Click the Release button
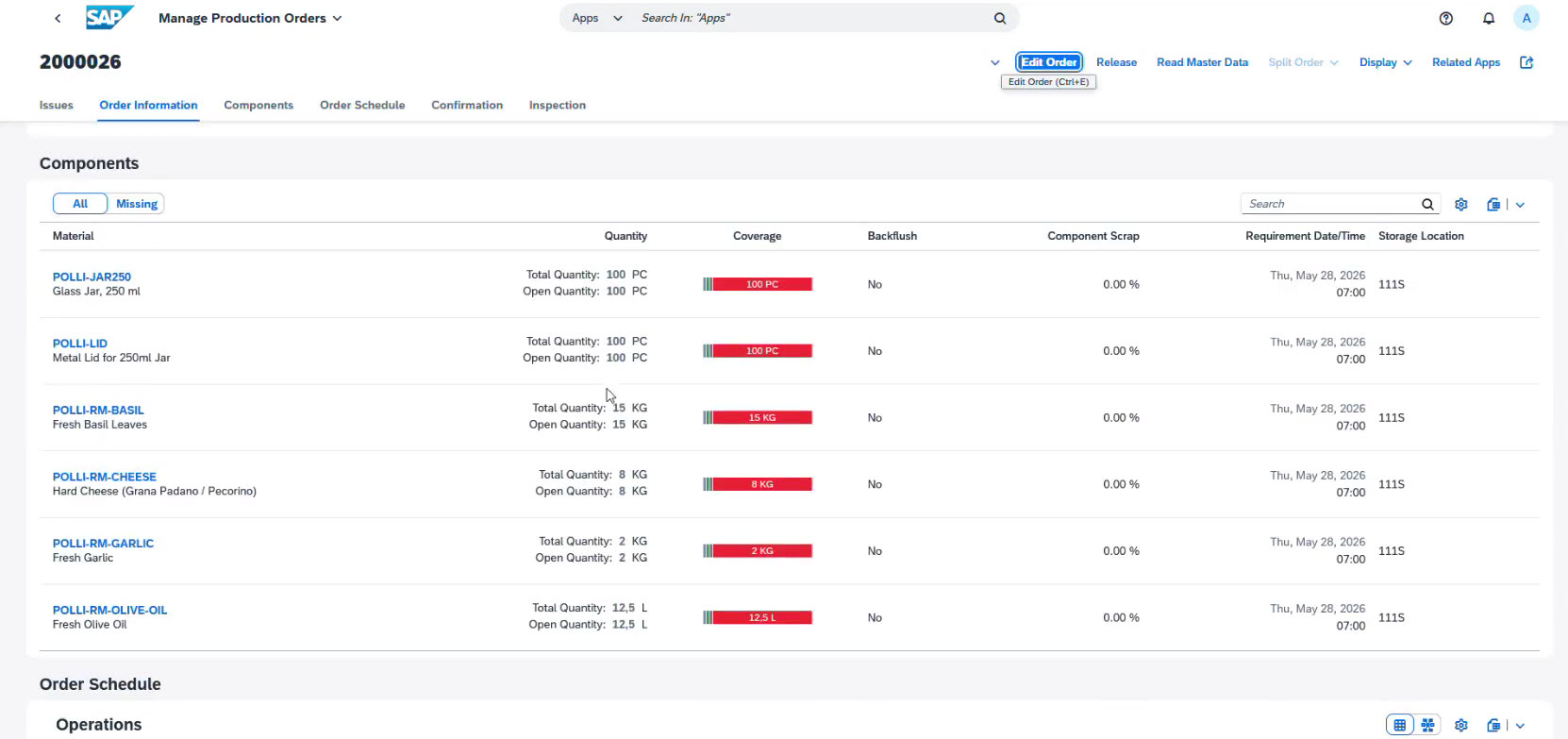The image size is (1568, 739). (1116, 62)
